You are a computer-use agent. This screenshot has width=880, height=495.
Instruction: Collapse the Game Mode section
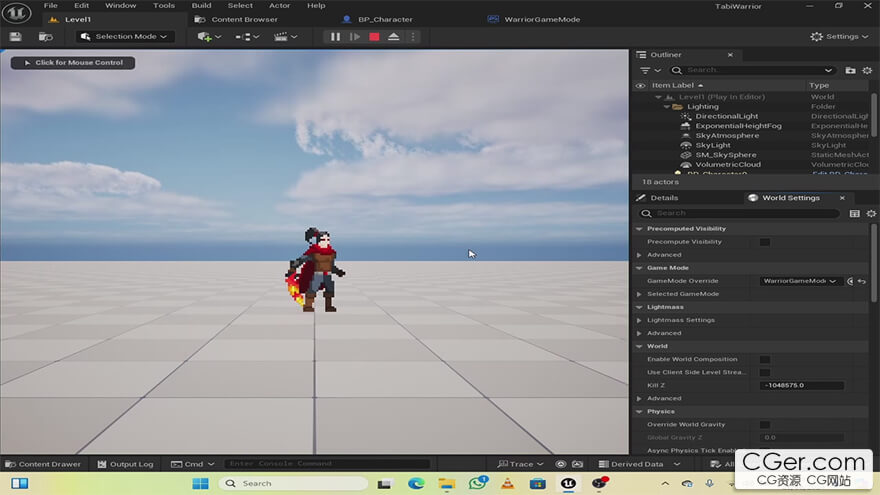click(x=639, y=268)
